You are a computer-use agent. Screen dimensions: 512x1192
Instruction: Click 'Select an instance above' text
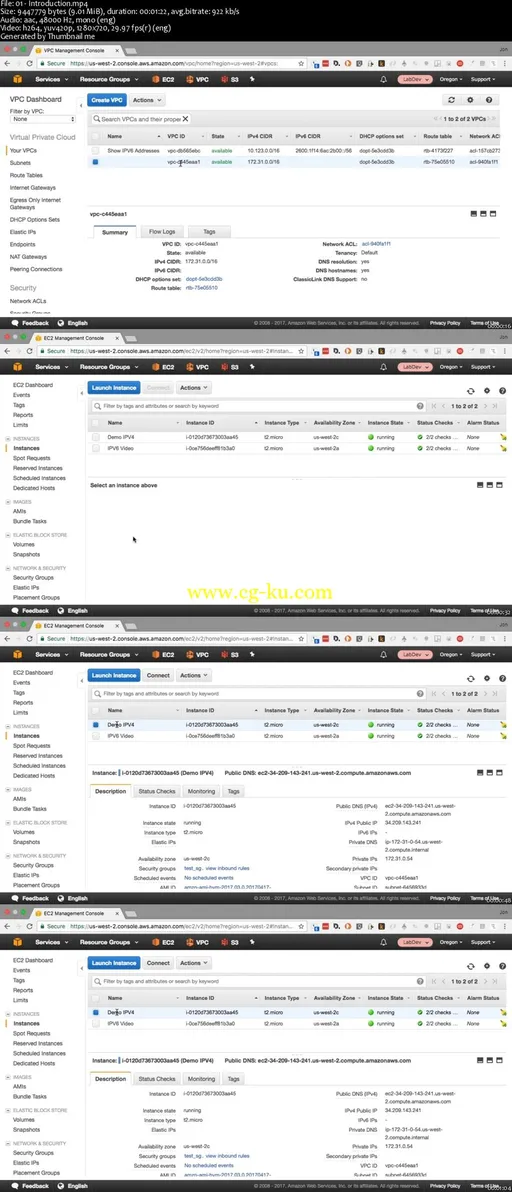124,485
